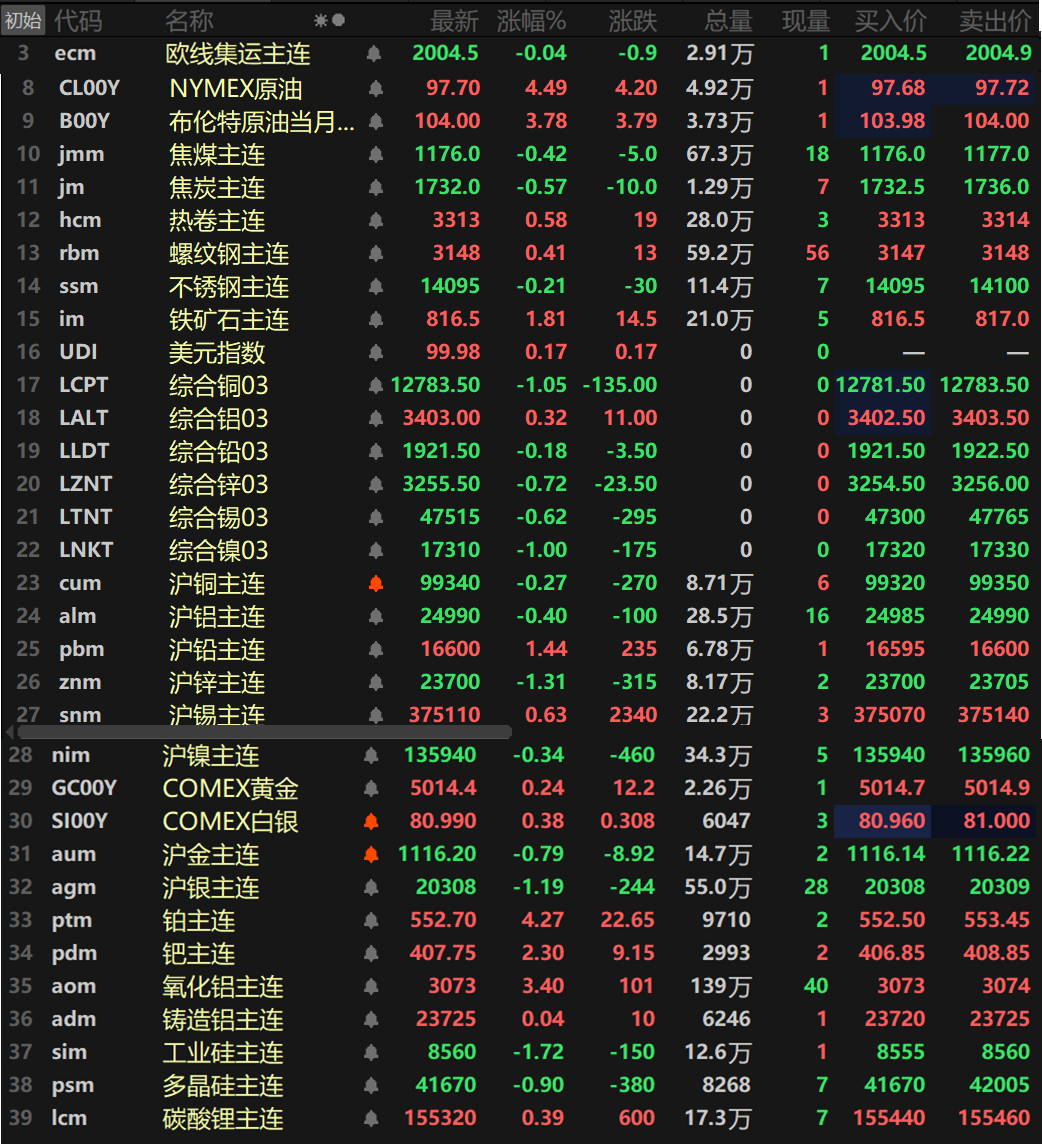1042x1144 pixels.
Task: Click the bell icon for 铁矿石主连
Action: tap(376, 320)
